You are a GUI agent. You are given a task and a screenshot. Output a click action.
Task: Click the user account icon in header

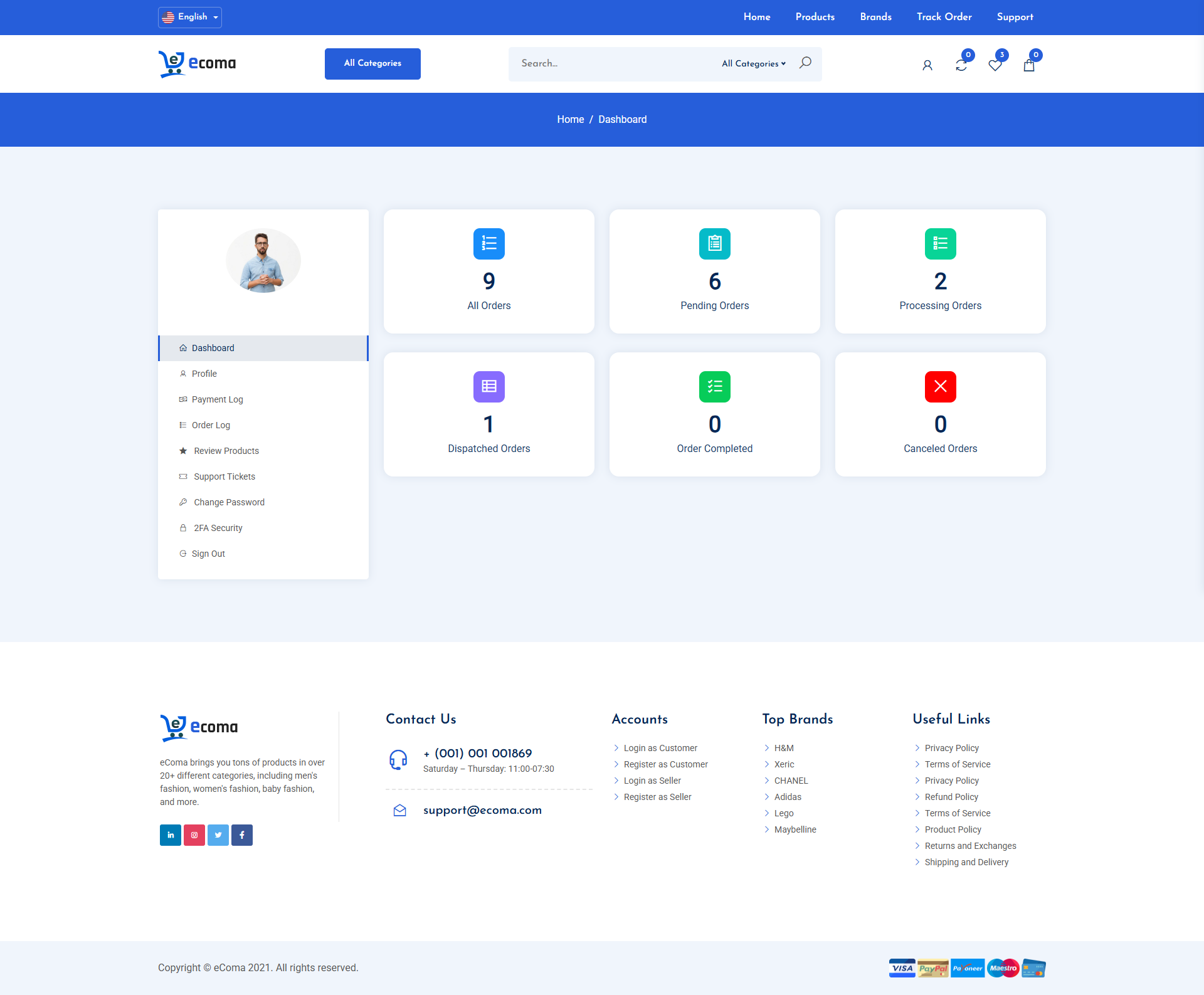(927, 65)
